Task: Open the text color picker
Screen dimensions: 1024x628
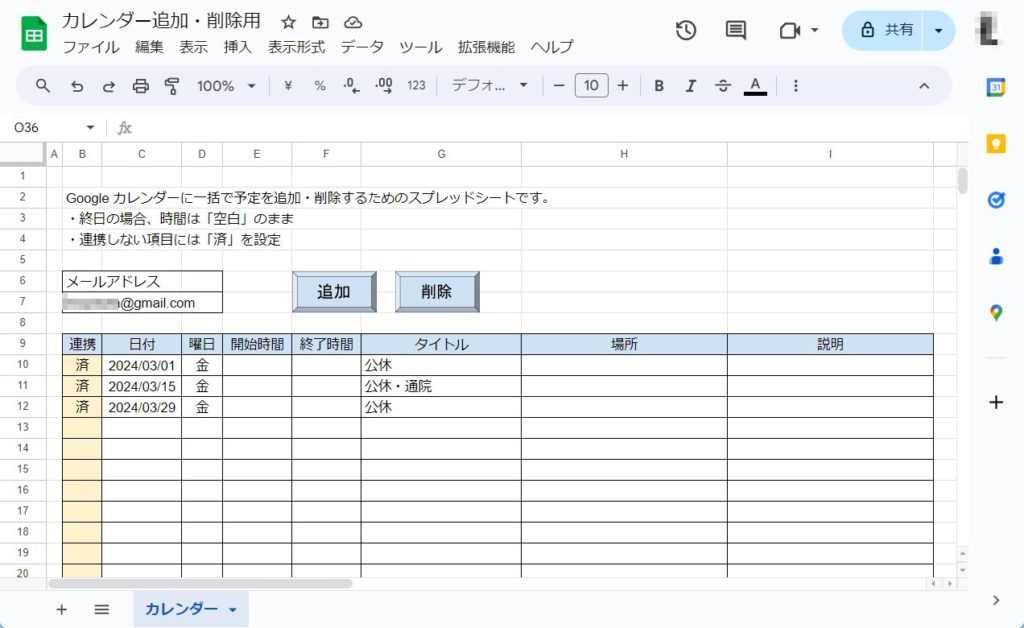Action: (x=755, y=86)
